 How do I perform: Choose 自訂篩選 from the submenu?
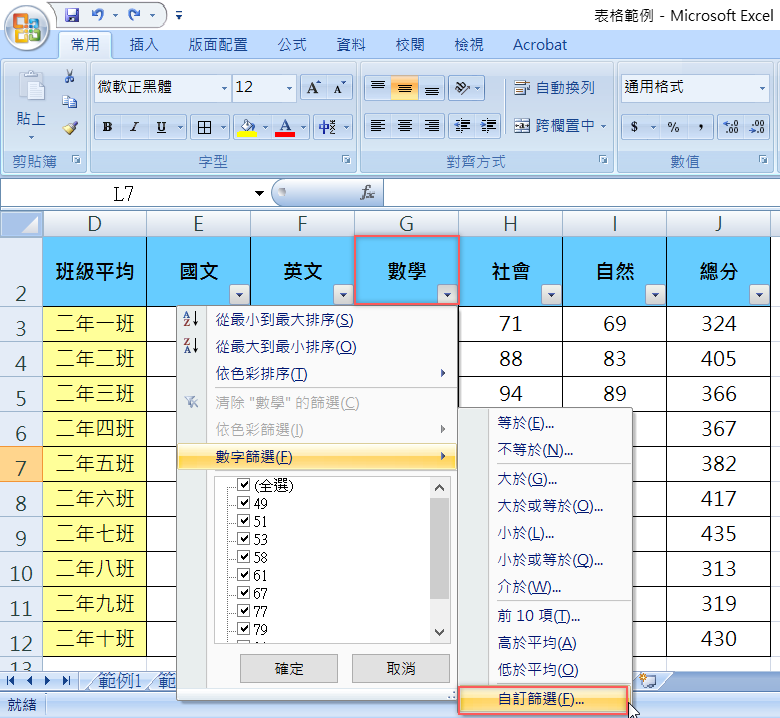point(541,699)
